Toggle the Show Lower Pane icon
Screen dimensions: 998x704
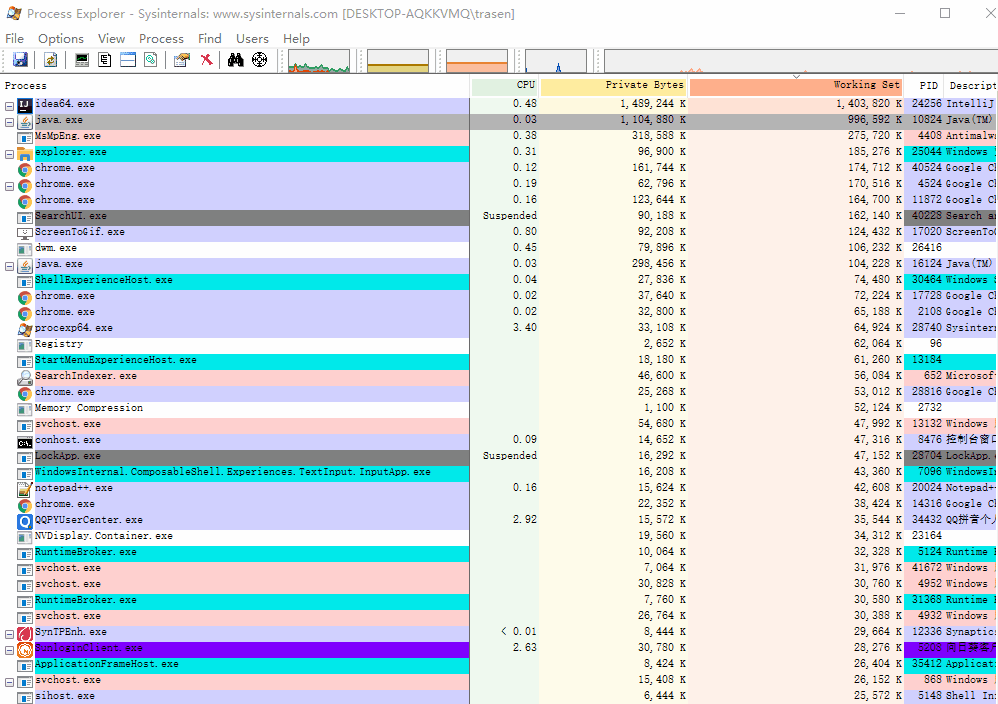[x=128, y=60]
